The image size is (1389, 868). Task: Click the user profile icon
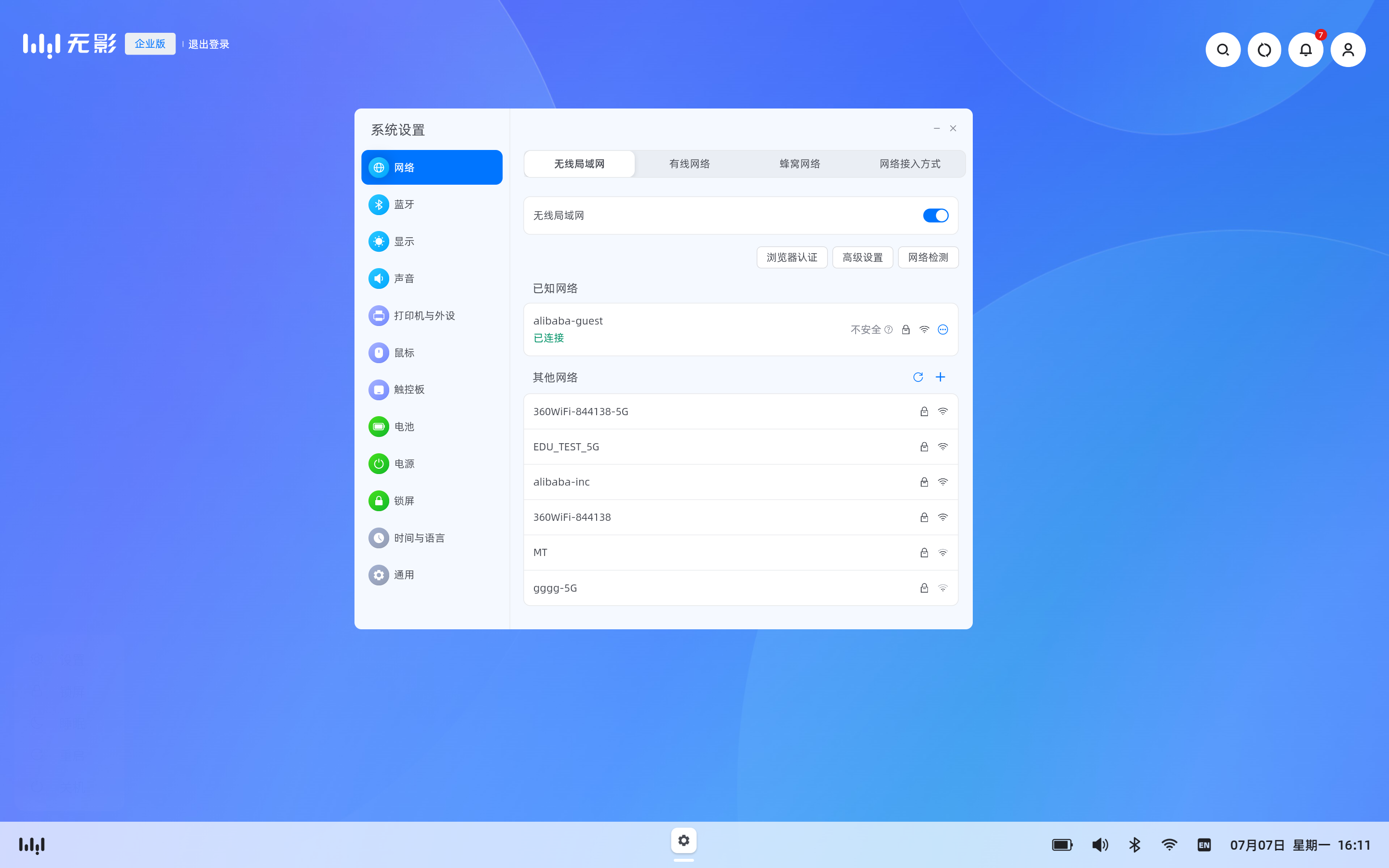coord(1348,50)
